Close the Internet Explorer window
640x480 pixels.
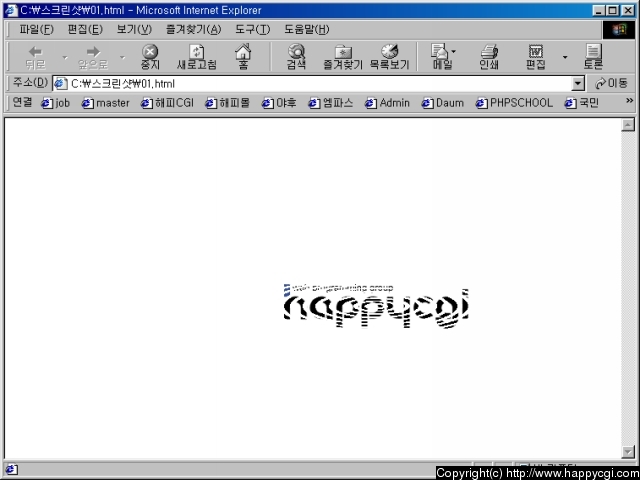click(x=628, y=10)
